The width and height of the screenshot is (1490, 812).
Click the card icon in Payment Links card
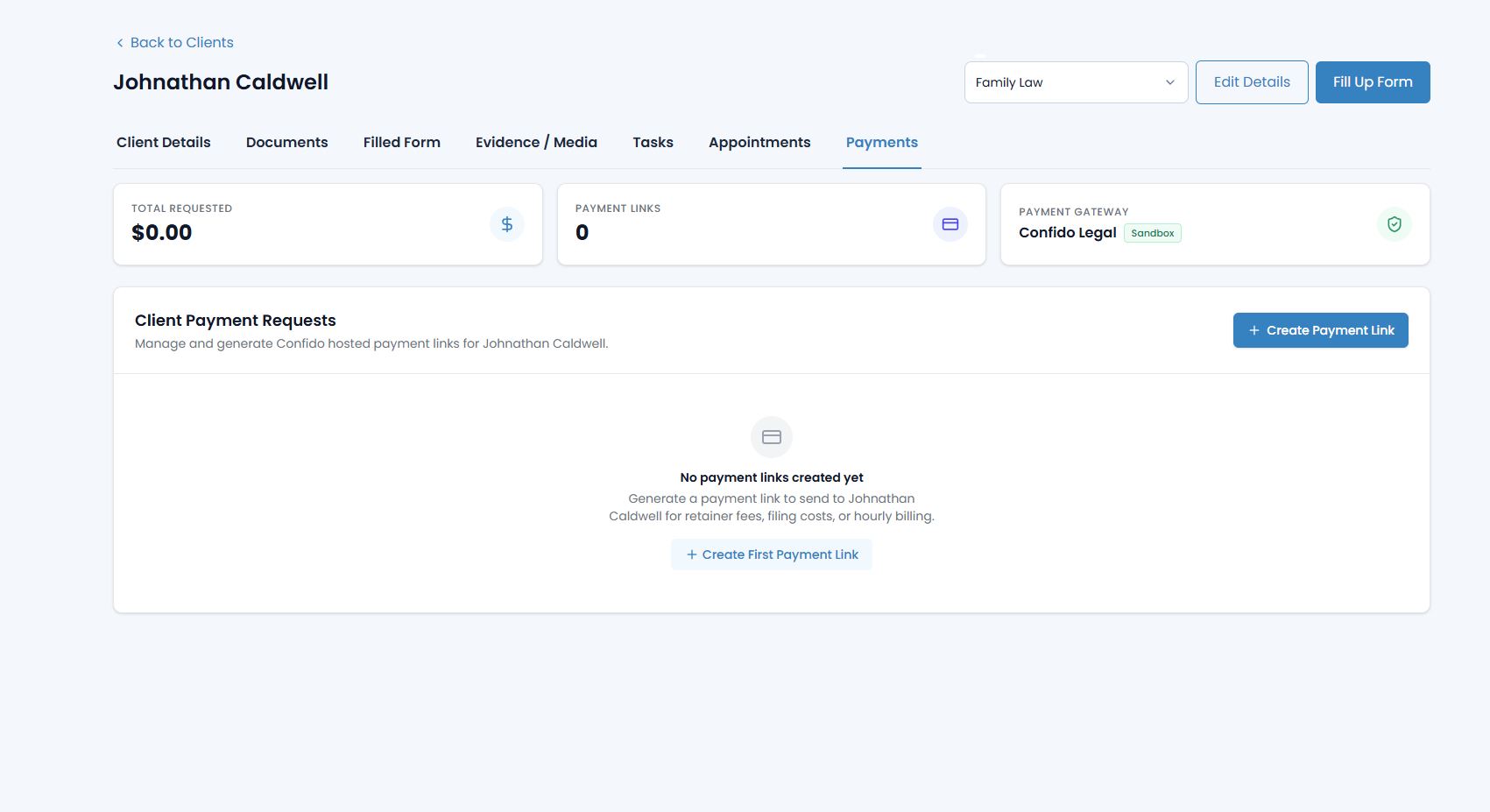tap(950, 224)
